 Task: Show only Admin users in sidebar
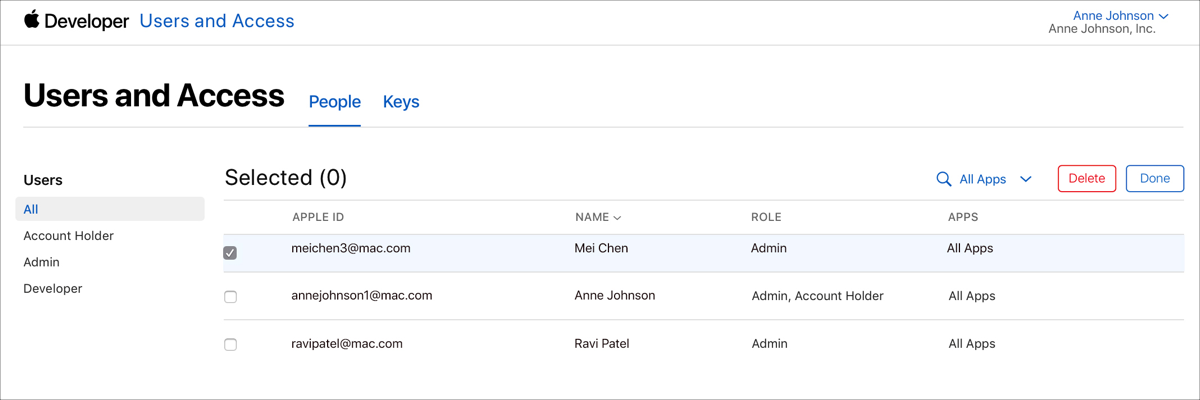coord(42,262)
